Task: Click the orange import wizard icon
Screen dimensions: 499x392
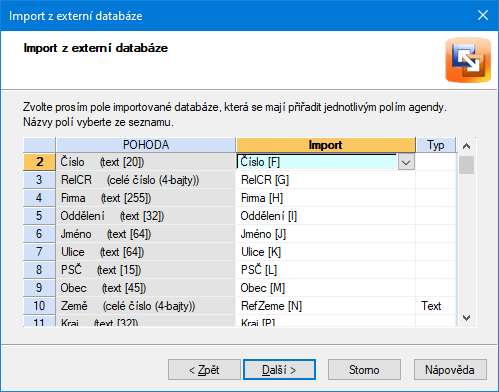Action: click(x=468, y=60)
